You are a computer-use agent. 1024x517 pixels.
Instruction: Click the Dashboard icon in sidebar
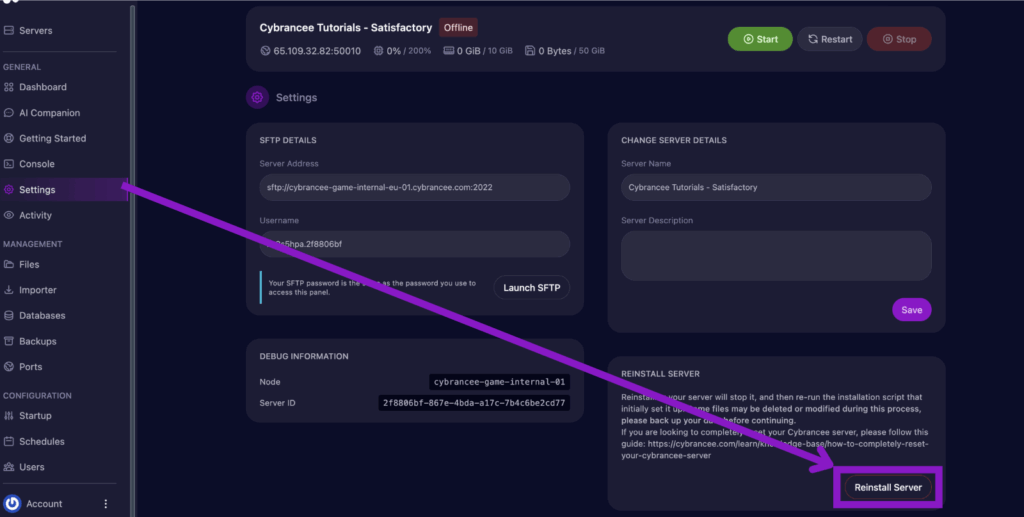pos(9,87)
